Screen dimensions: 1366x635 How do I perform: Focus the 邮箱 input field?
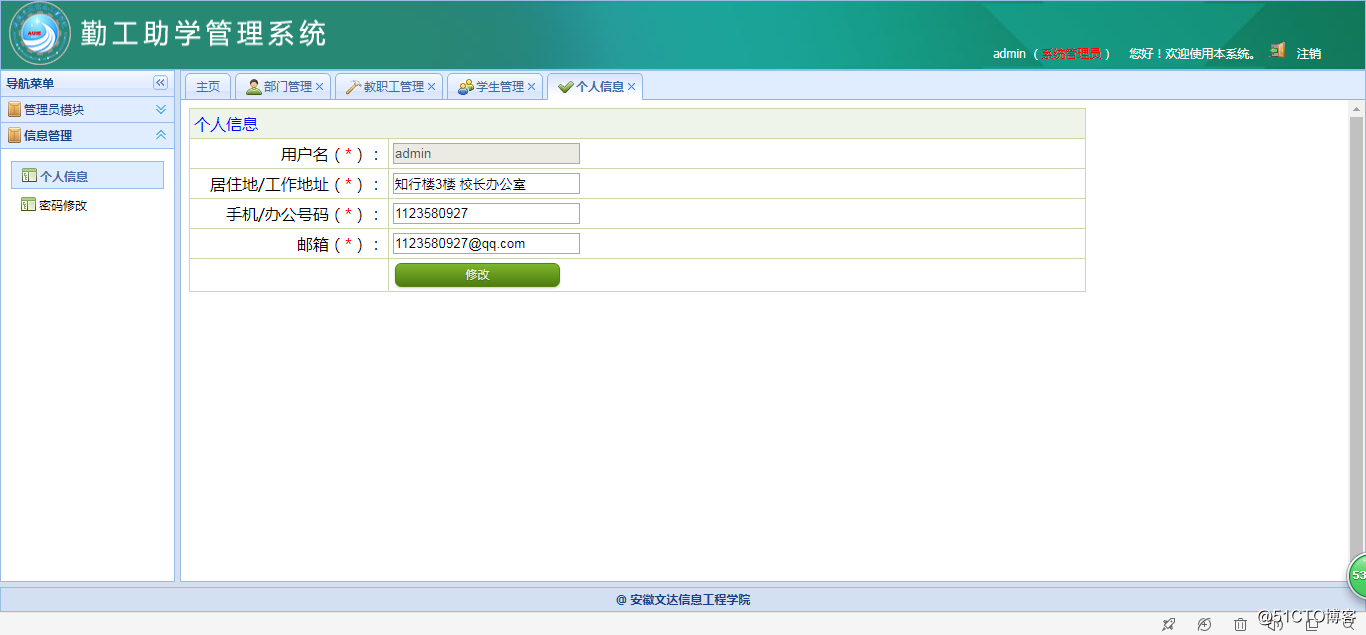(x=486, y=244)
